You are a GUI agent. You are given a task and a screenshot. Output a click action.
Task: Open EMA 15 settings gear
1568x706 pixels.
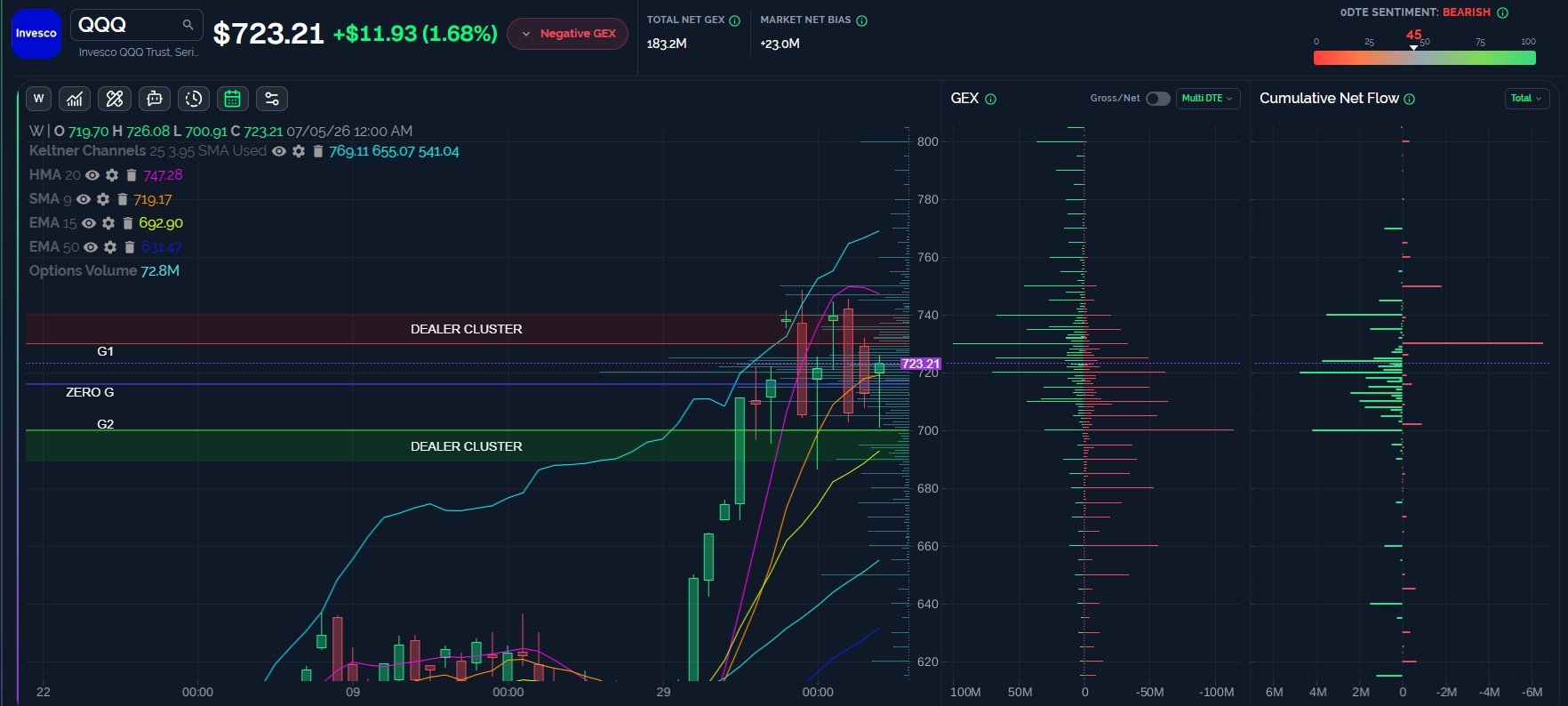point(108,223)
